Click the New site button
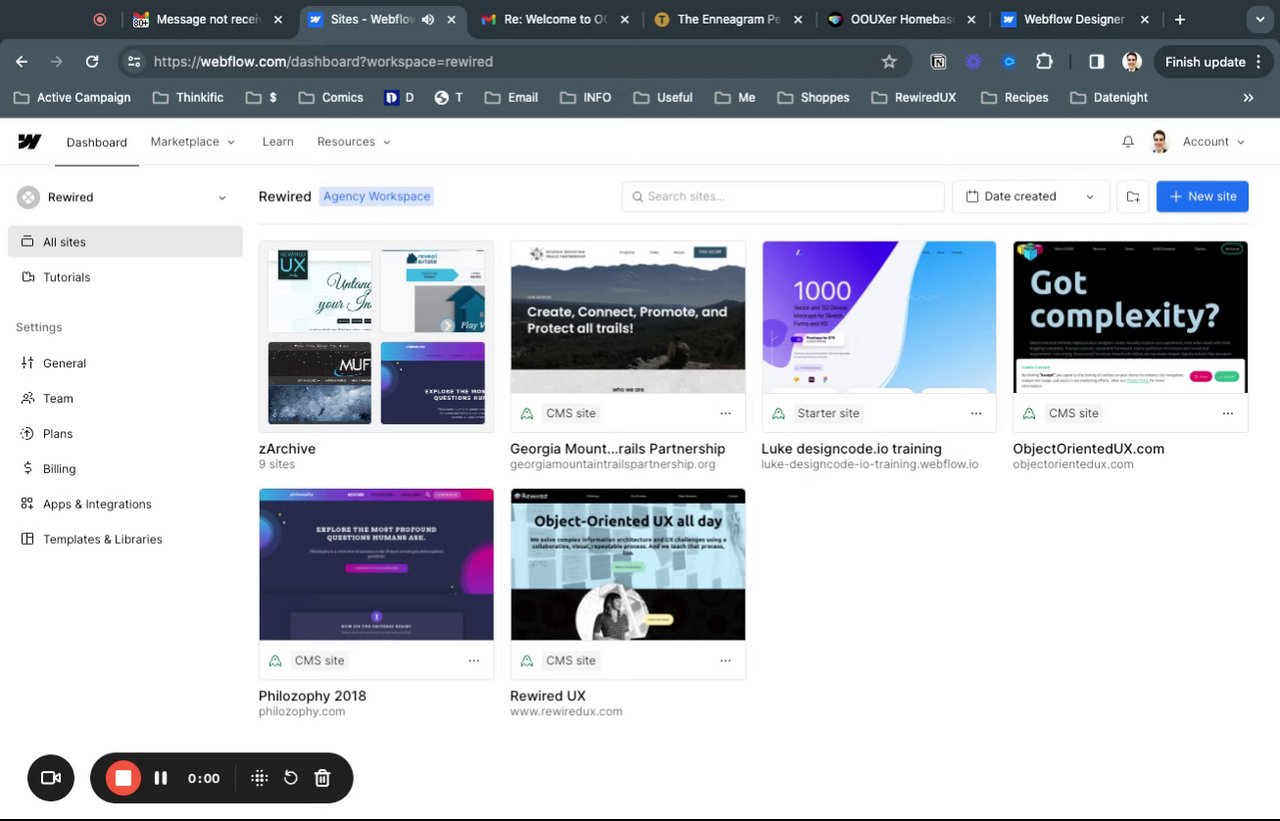Image resolution: width=1280 pixels, height=821 pixels. (x=1203, y=197)
